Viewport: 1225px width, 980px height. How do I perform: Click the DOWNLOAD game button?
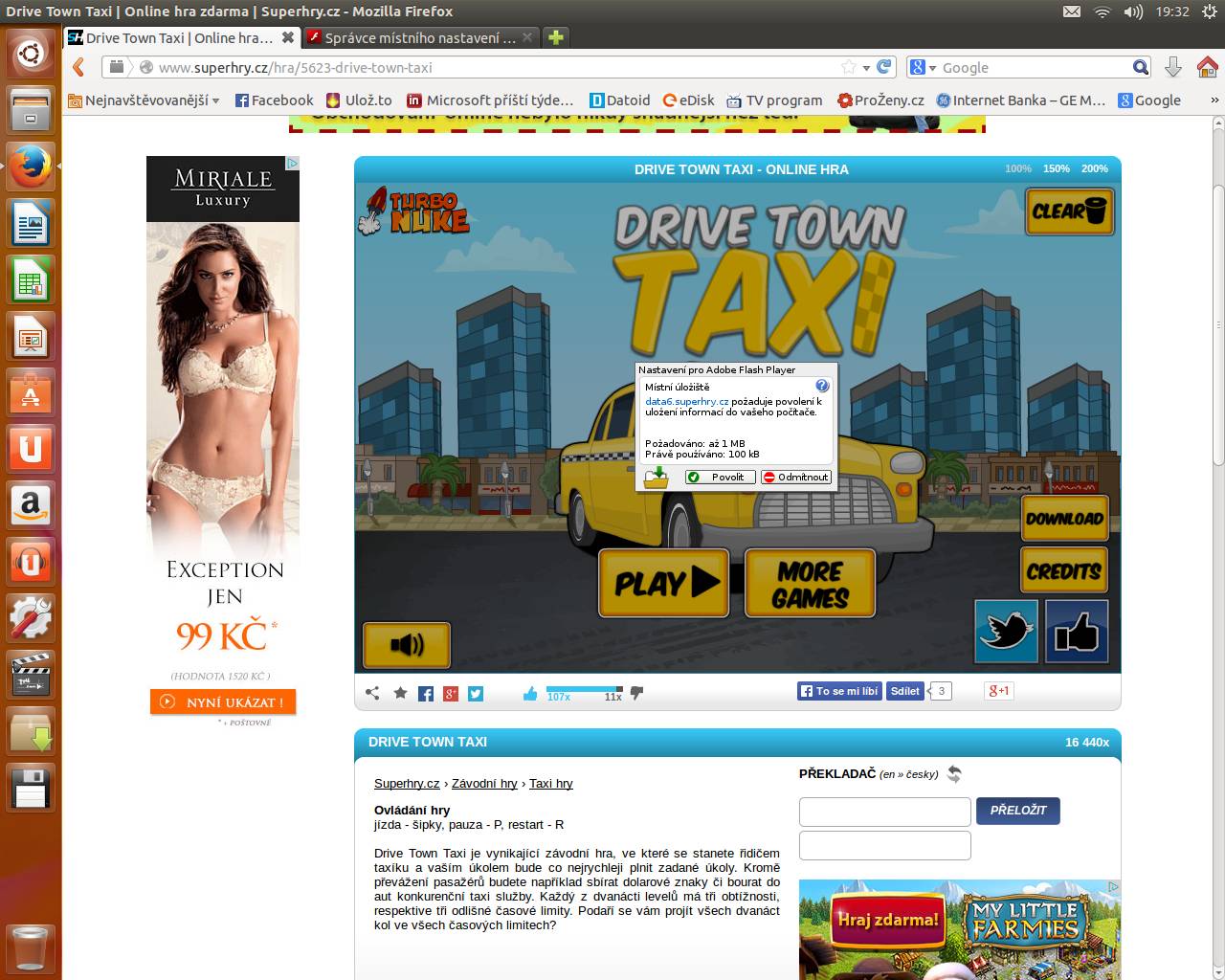click(1064, 519)
